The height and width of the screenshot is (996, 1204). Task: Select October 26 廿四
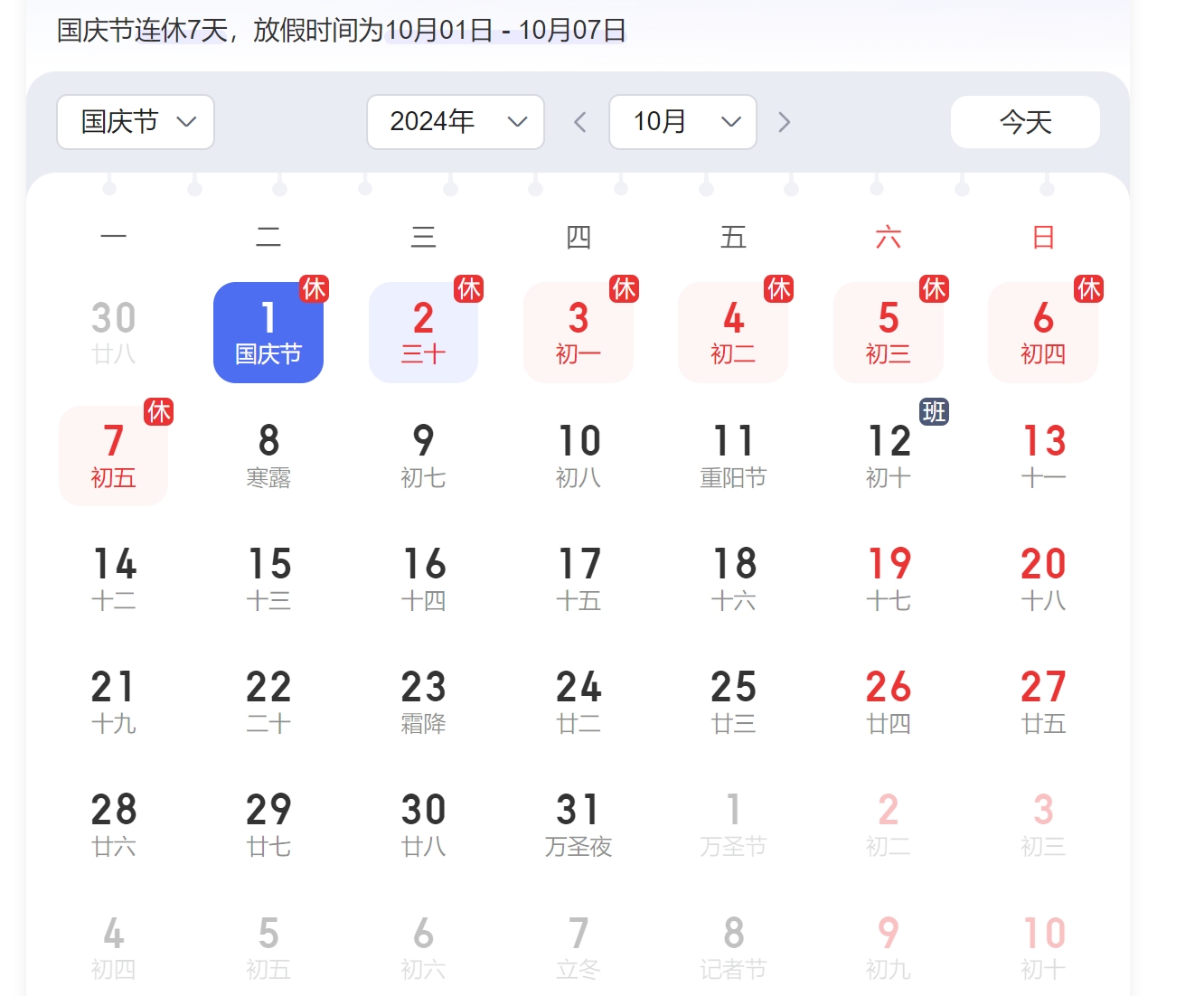889,701
